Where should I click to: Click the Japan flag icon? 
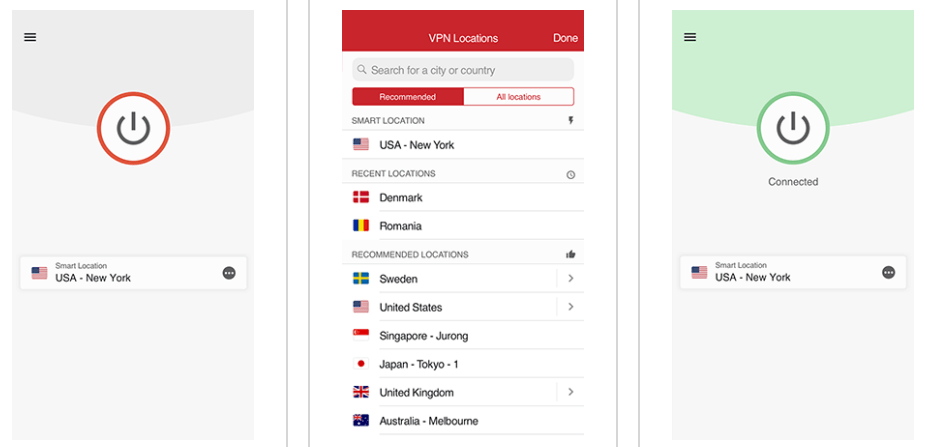pyautogui.click(x=361, y=364)
